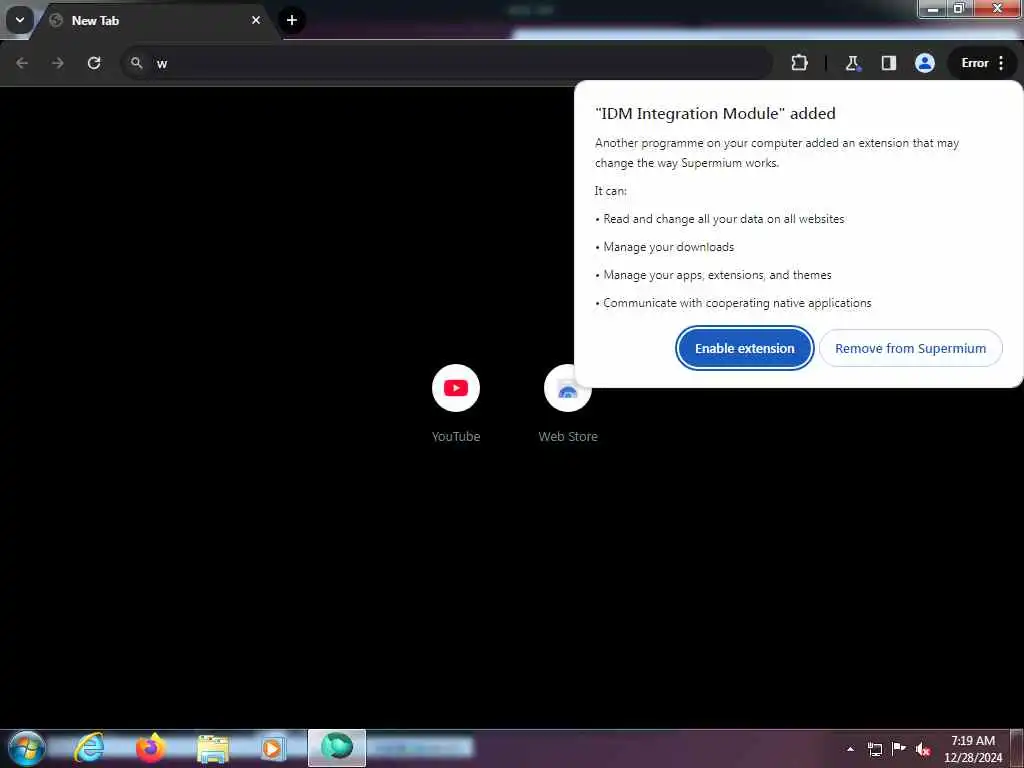
Task: Open the Web Store shortcut
Action: coord(568,404)
